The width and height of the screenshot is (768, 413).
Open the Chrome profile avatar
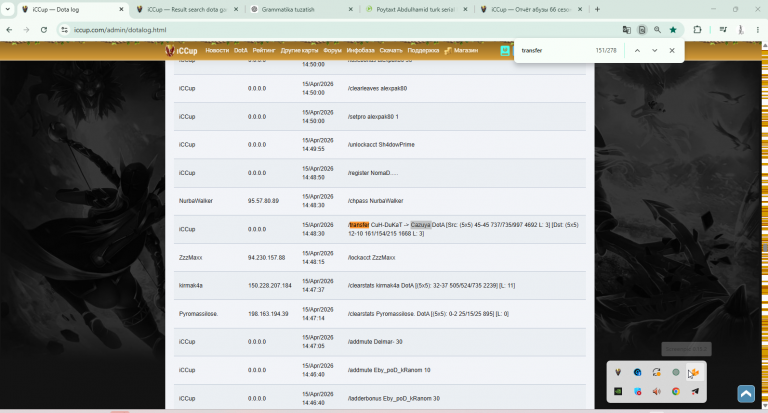click(x=741, y=30)
